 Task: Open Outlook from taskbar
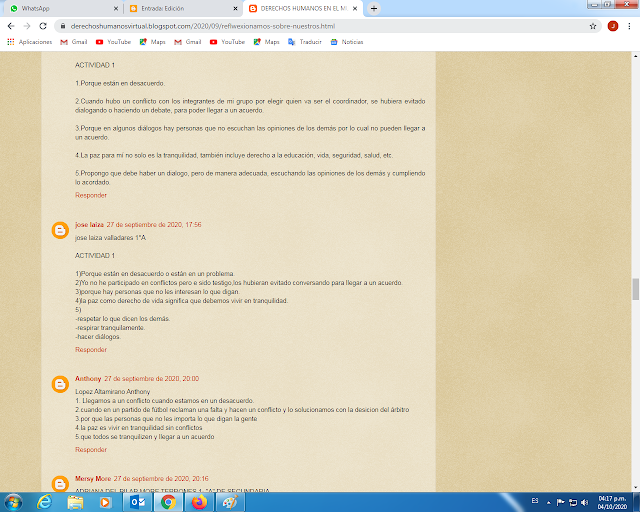[138, 502]
